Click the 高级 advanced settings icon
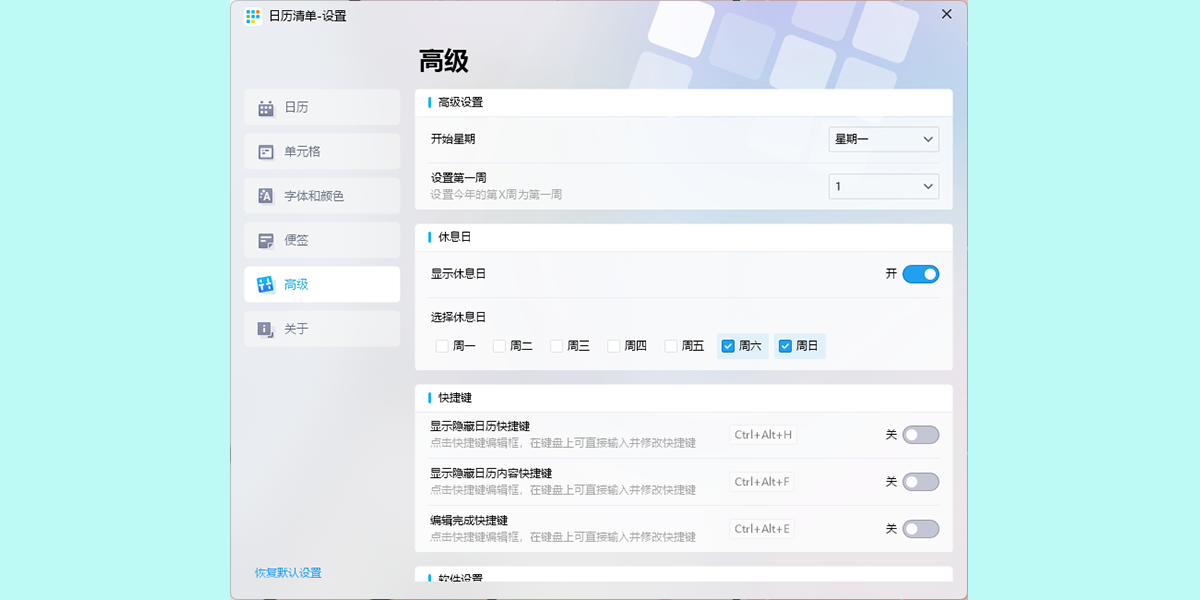 pos(266,284)
